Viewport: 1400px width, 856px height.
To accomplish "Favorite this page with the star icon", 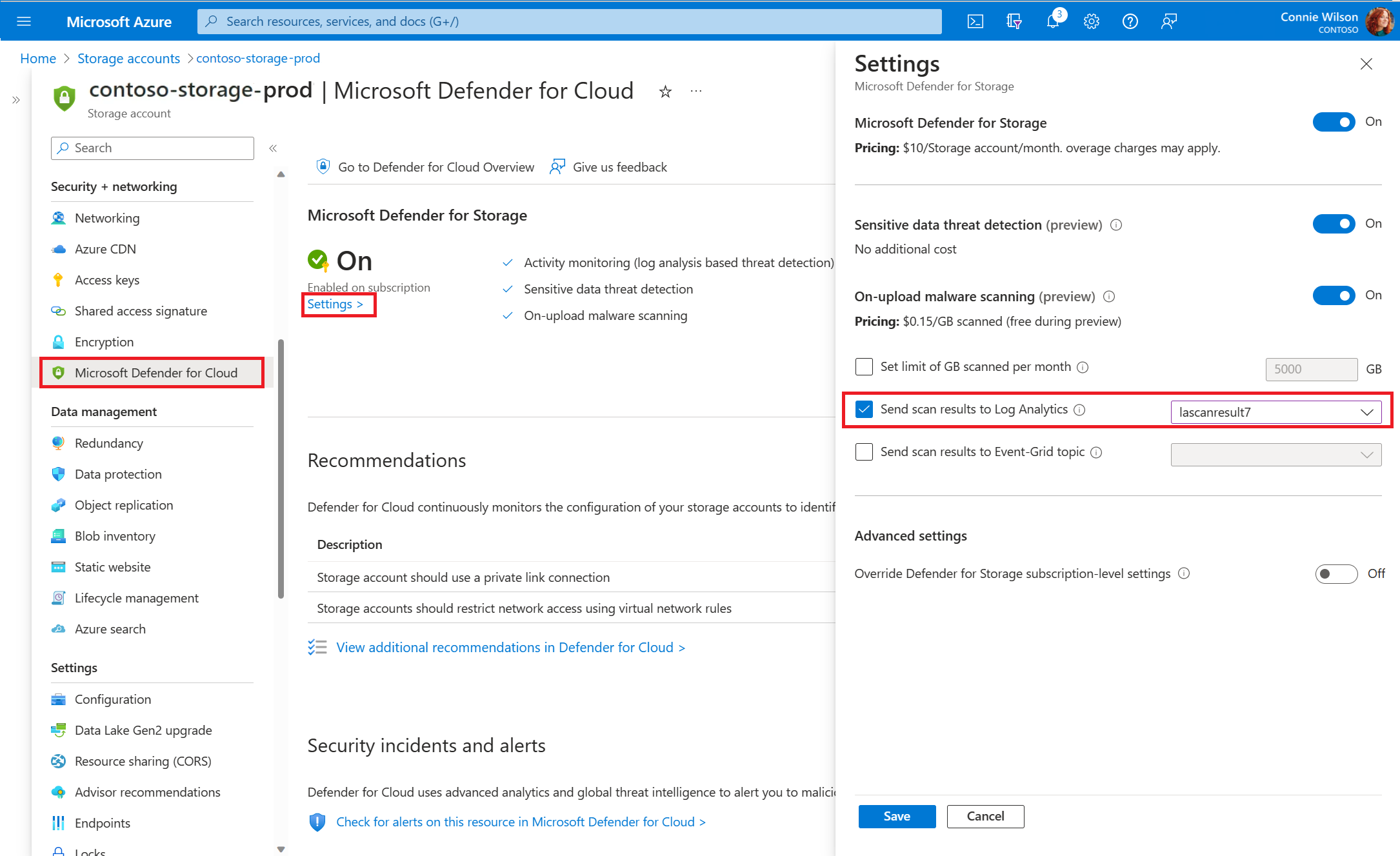I will (665, 92).
